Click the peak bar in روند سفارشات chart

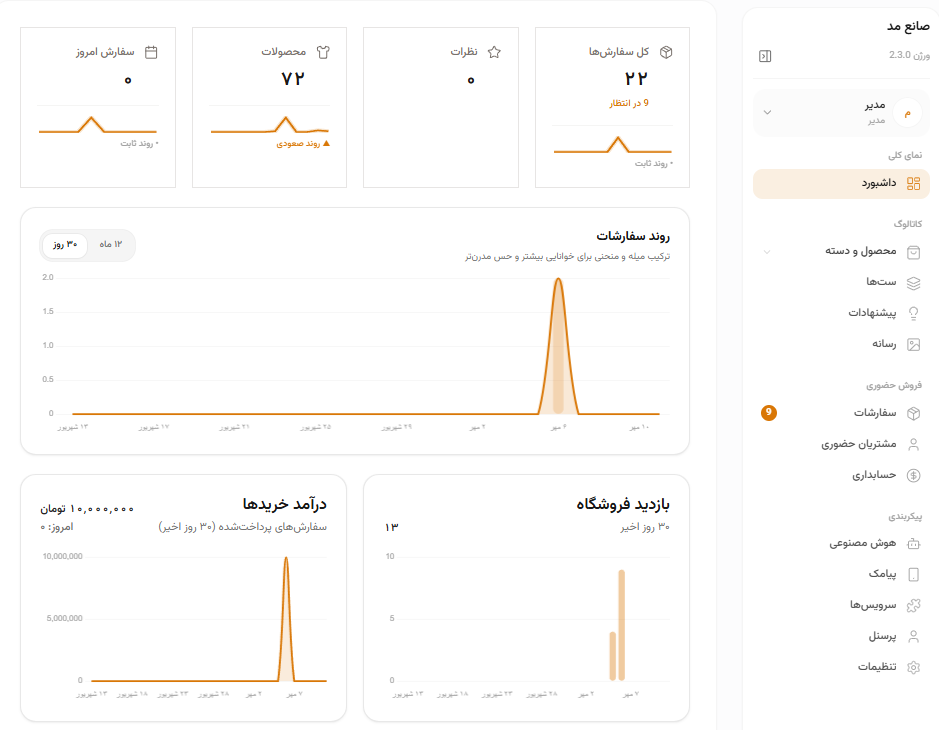click(558, 346)
